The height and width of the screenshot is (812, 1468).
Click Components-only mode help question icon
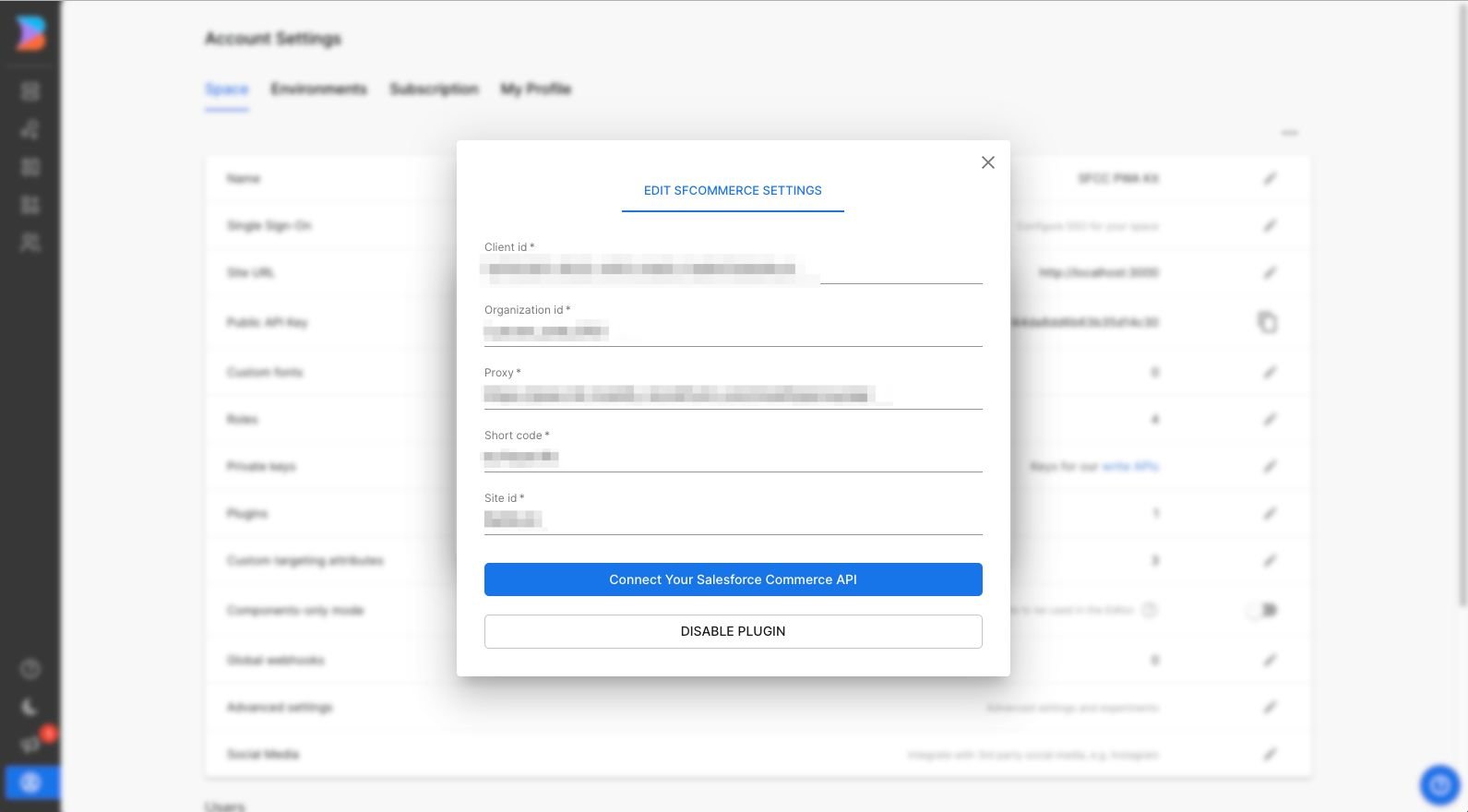pyautogui.click(x=1150, y=610)
